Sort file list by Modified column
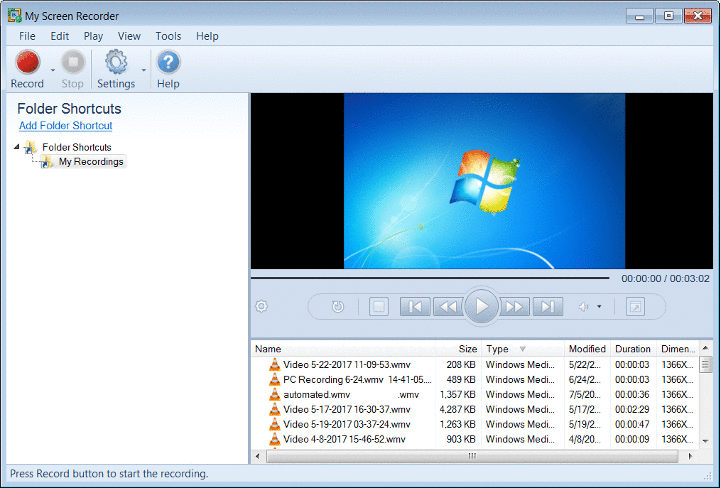This screenshot has width=720, height=488. pos(587,349)
